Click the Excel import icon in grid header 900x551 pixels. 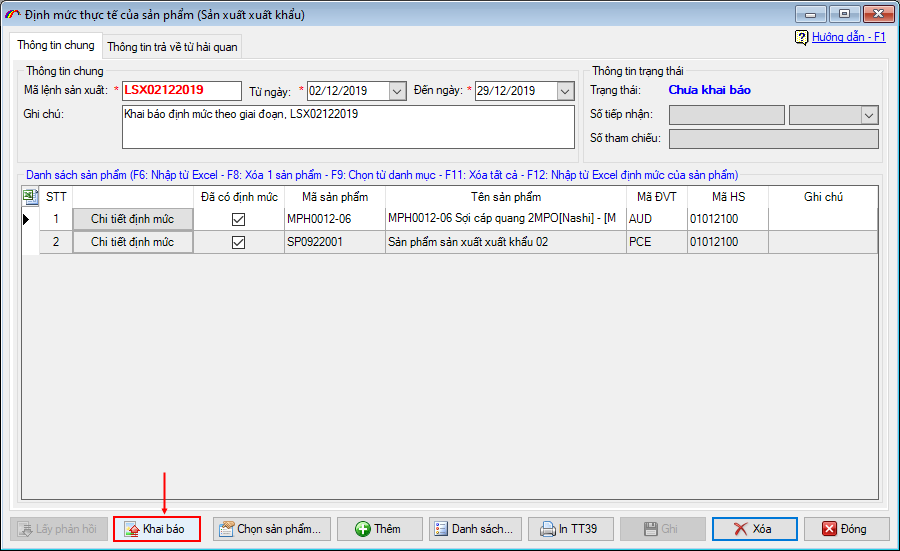pos(30,197)
